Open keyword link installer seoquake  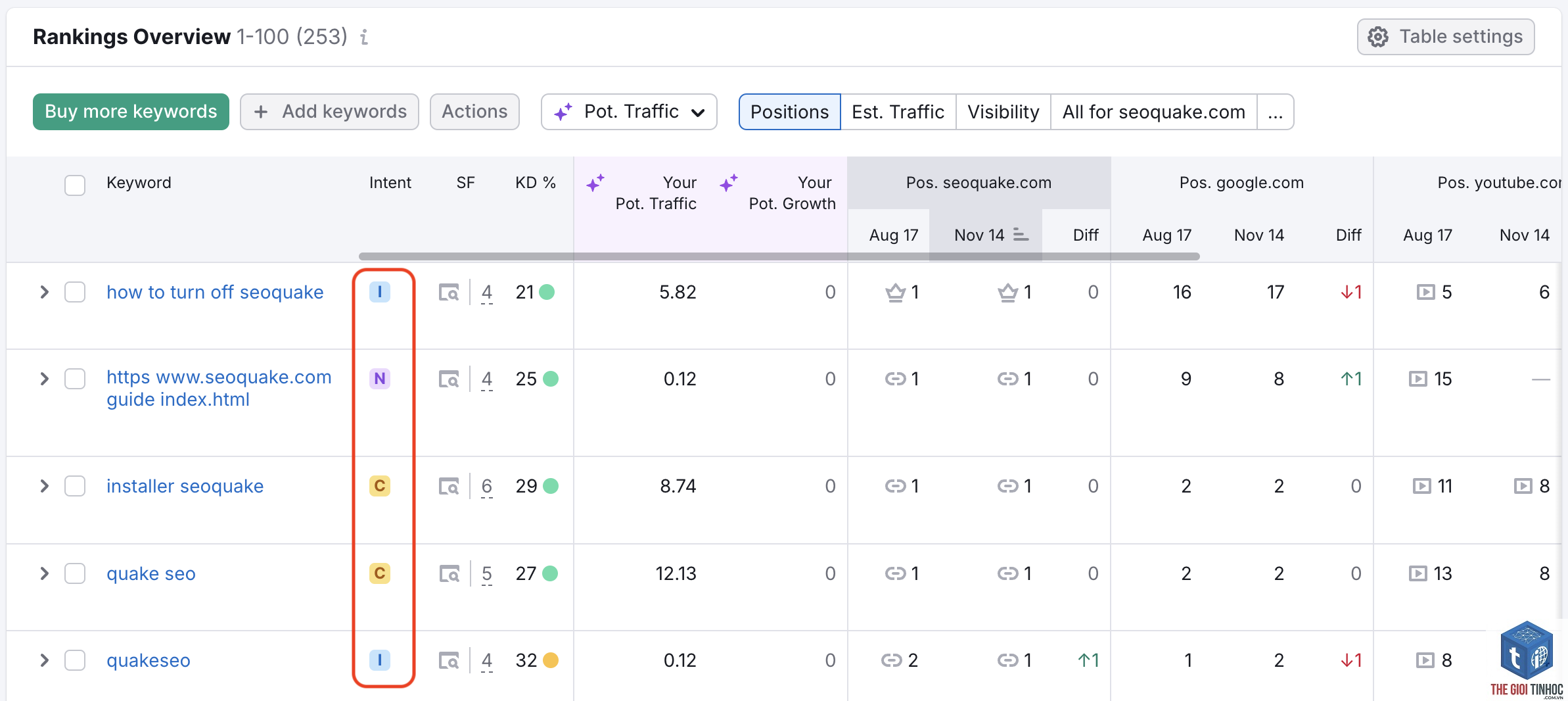coord(185,486)
